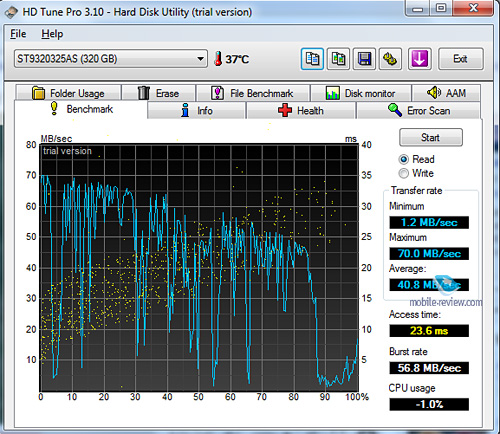Click the Exit button
The height and width of the screenshot is (434, 500).
[x=460, y=59]
